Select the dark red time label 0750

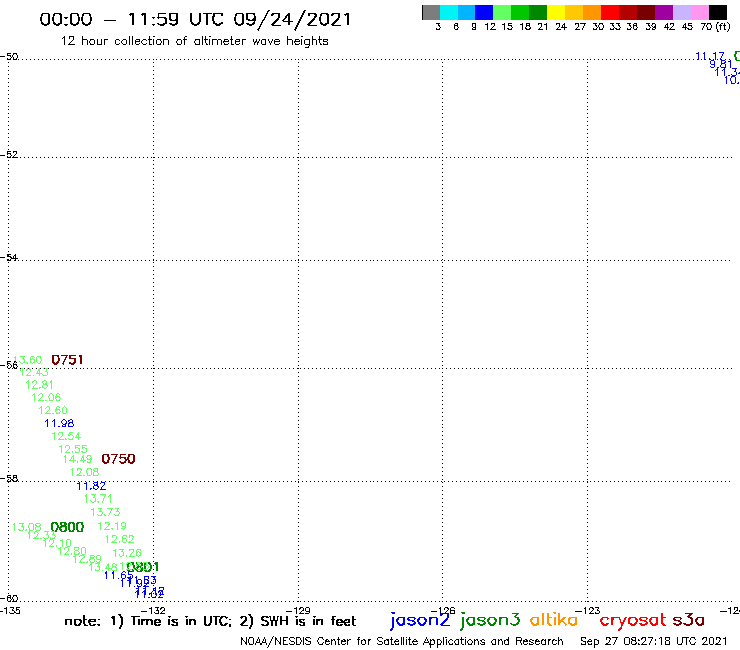[118, 459]
